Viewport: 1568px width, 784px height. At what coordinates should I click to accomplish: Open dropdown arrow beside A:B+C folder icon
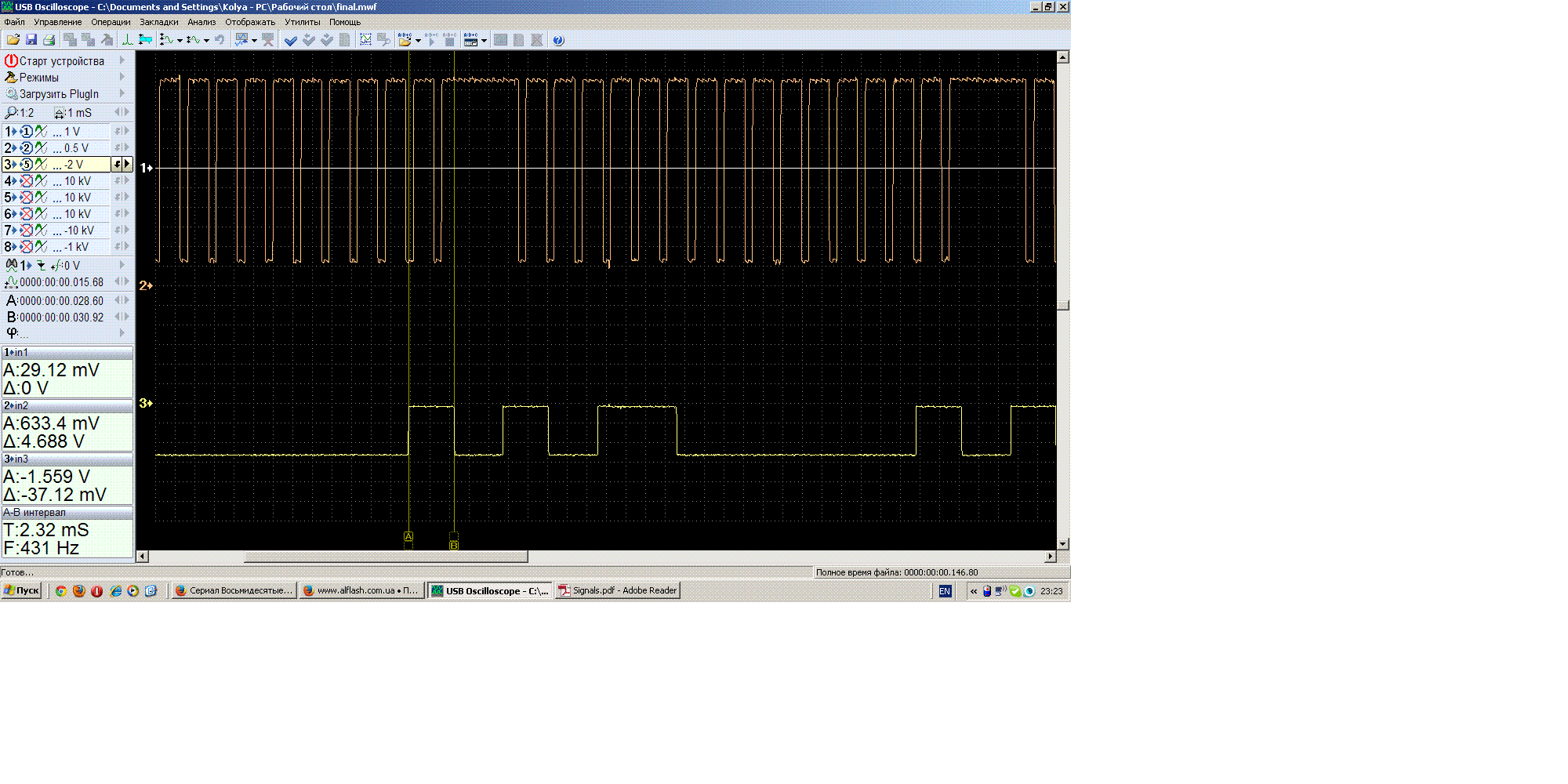418,41
